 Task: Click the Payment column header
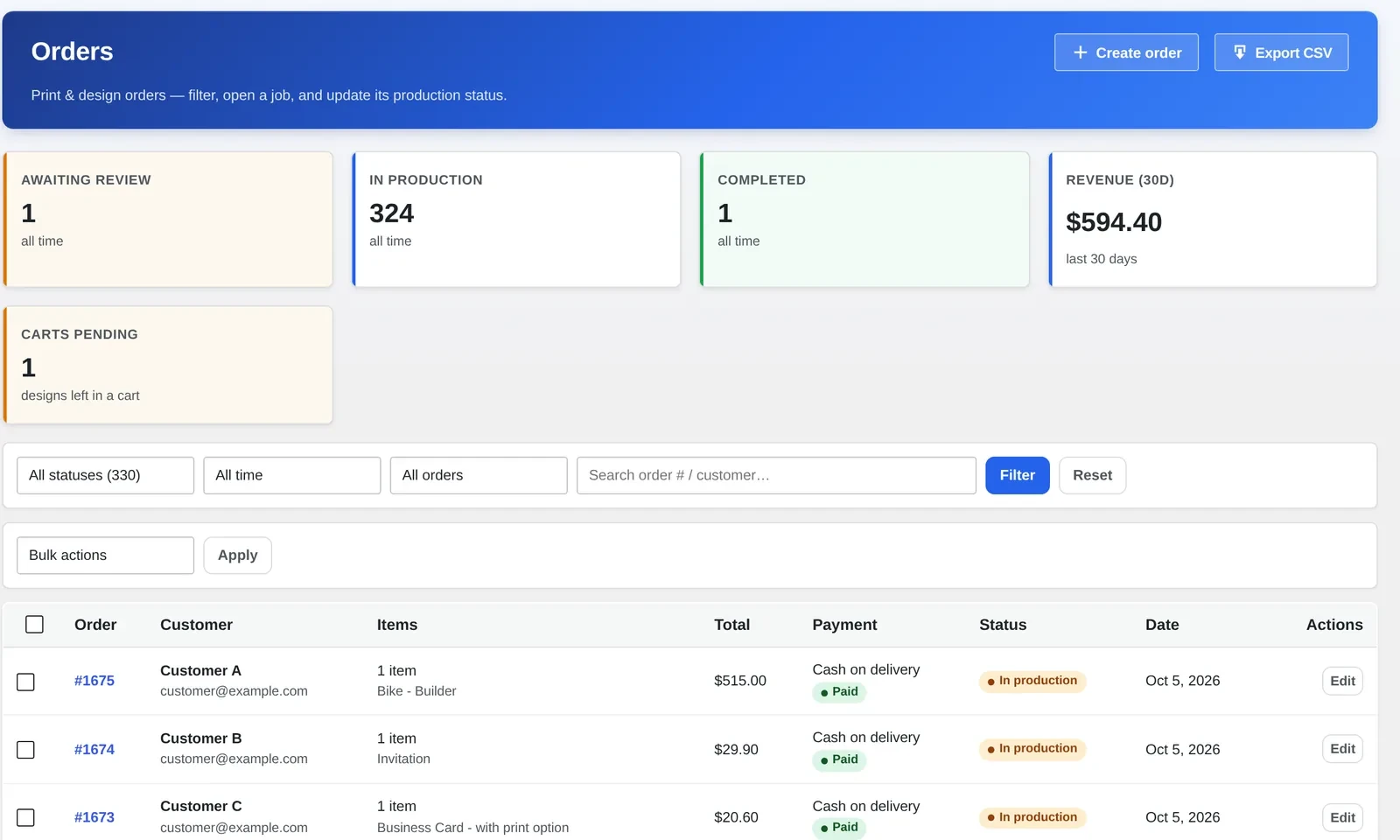[x=844, y=625]
